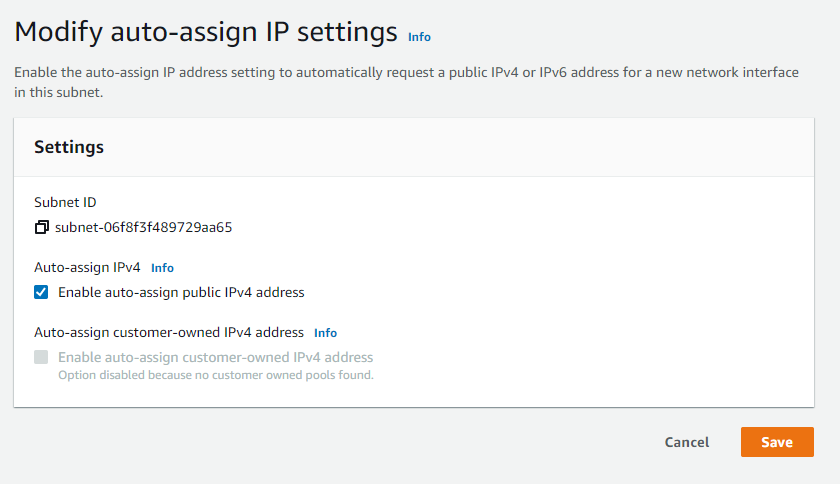This screenshot has height=484, width=840.
Task: Click the 'Subnet ID' field label
Action: (x=65, y=202)
